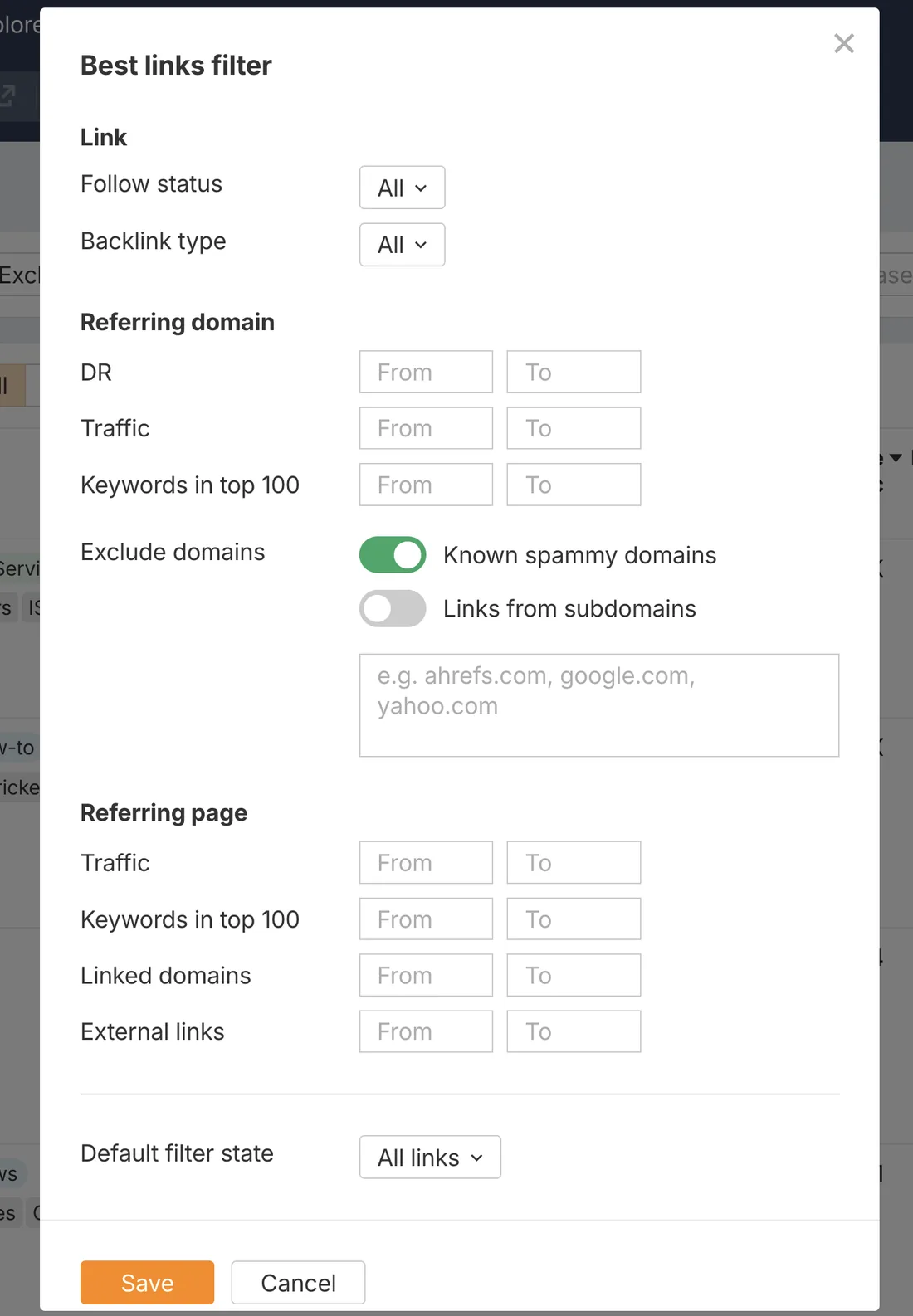Click the Links from subdomains label
913x1316 pixels.
[x=569, y=609]
